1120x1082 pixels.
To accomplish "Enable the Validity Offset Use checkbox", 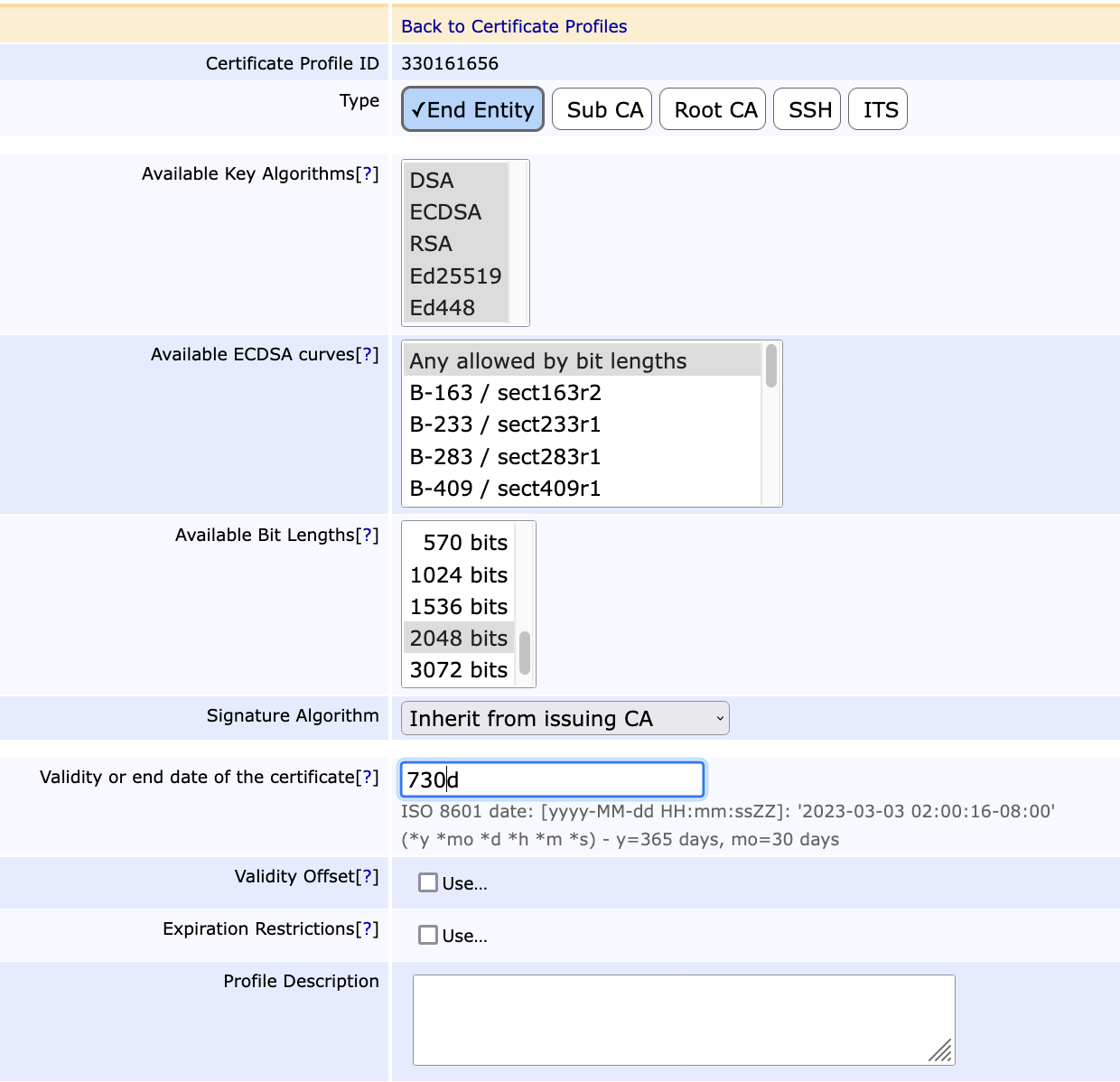I will [x=428, y=883].
